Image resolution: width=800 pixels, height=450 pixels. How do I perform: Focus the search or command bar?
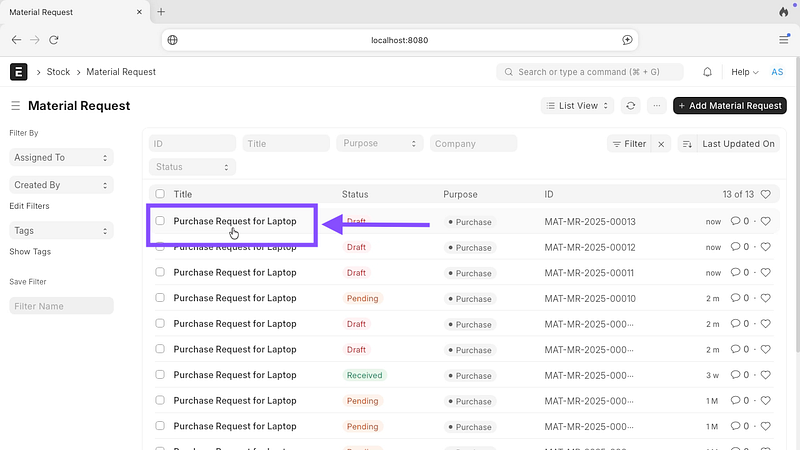click(x=590, y=72)
